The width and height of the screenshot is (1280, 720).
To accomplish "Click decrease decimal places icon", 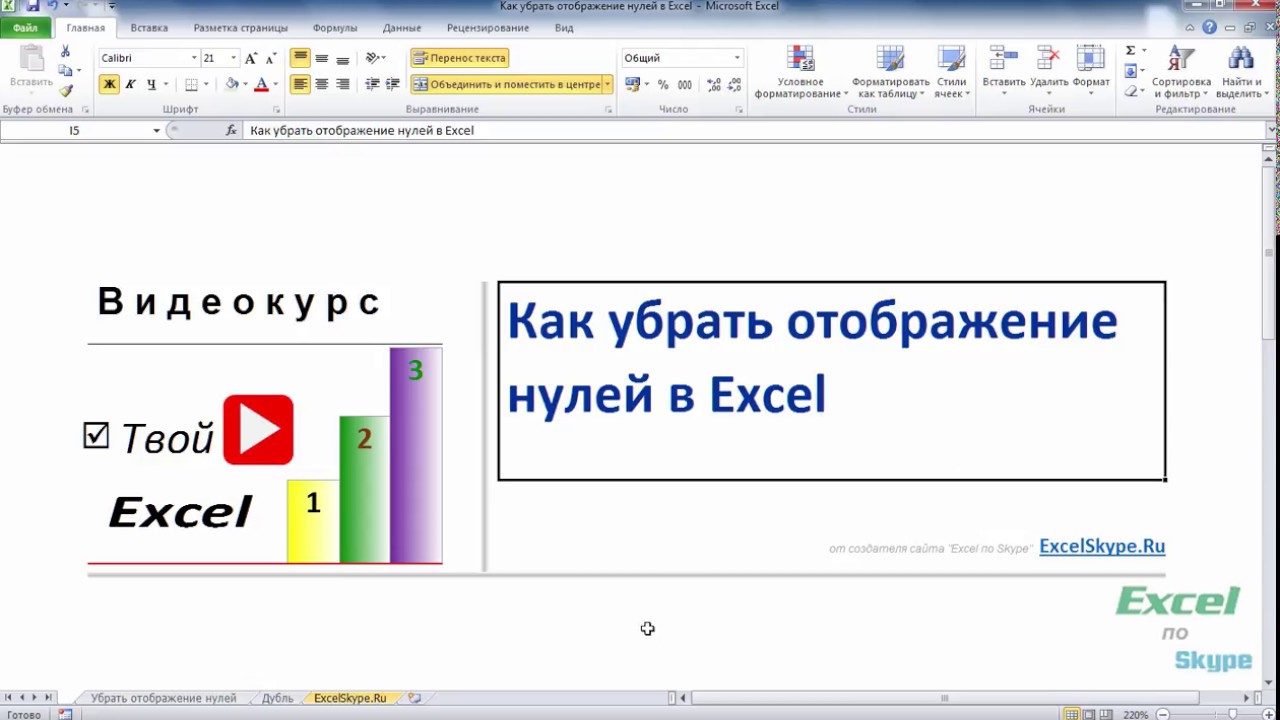I will [x=734, y=85].
